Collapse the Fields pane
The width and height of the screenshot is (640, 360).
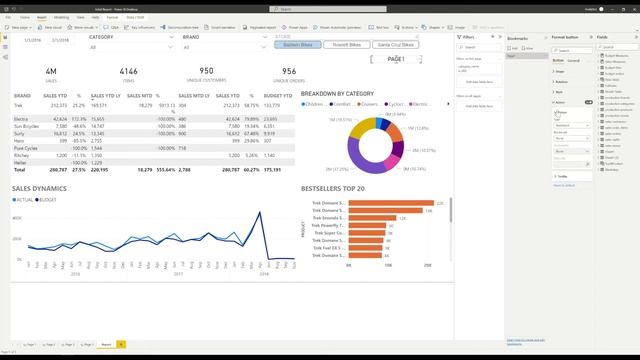(x=636, y=37)
